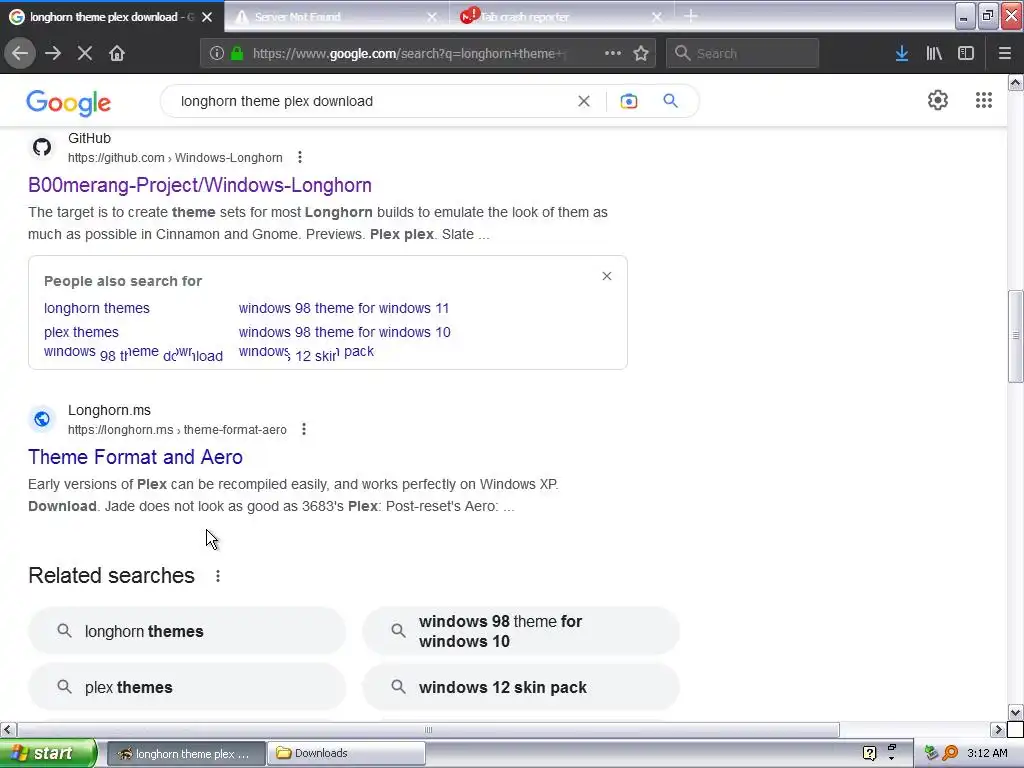This screenshot has width=1024, height=768.
Task: Click the Longhorn.ms globe favicon
Action: pyautogui.click(x=42, y=419)
